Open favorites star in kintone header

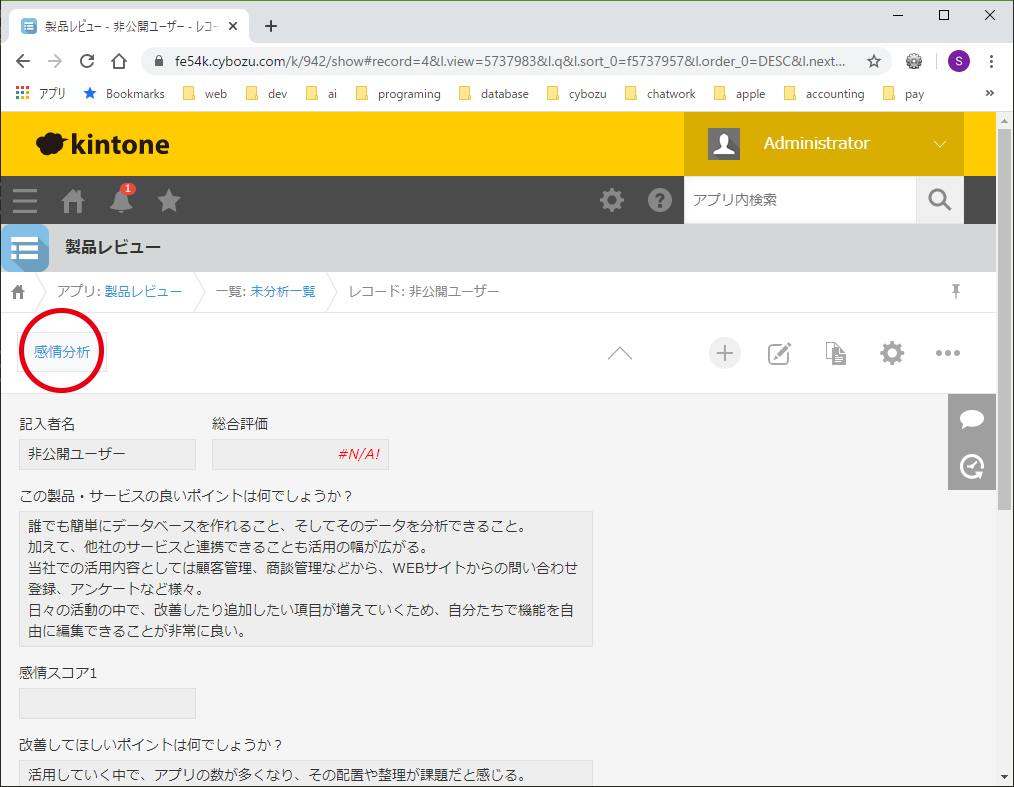pos(169,200)
